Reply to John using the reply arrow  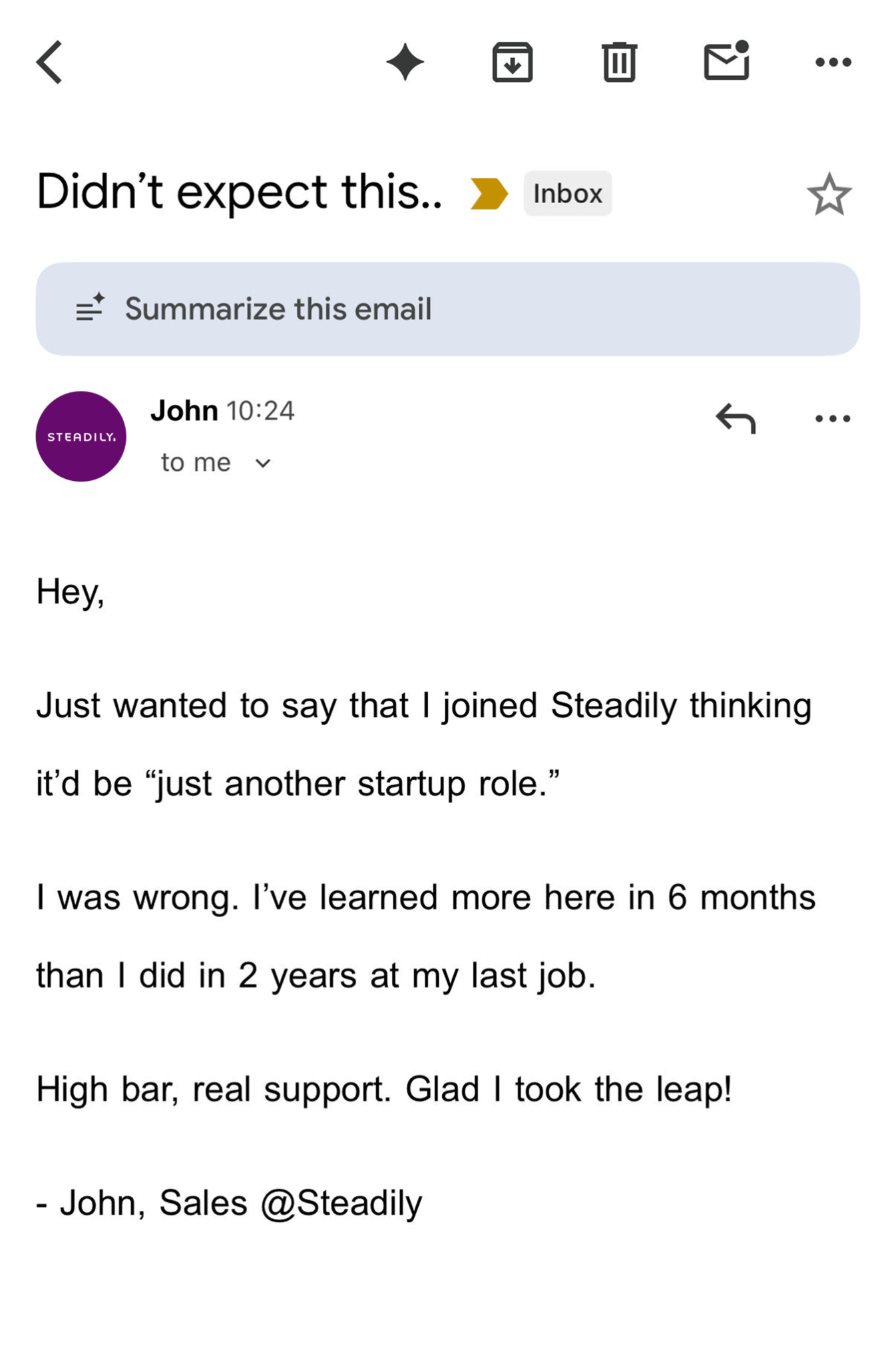coord(736,418)
